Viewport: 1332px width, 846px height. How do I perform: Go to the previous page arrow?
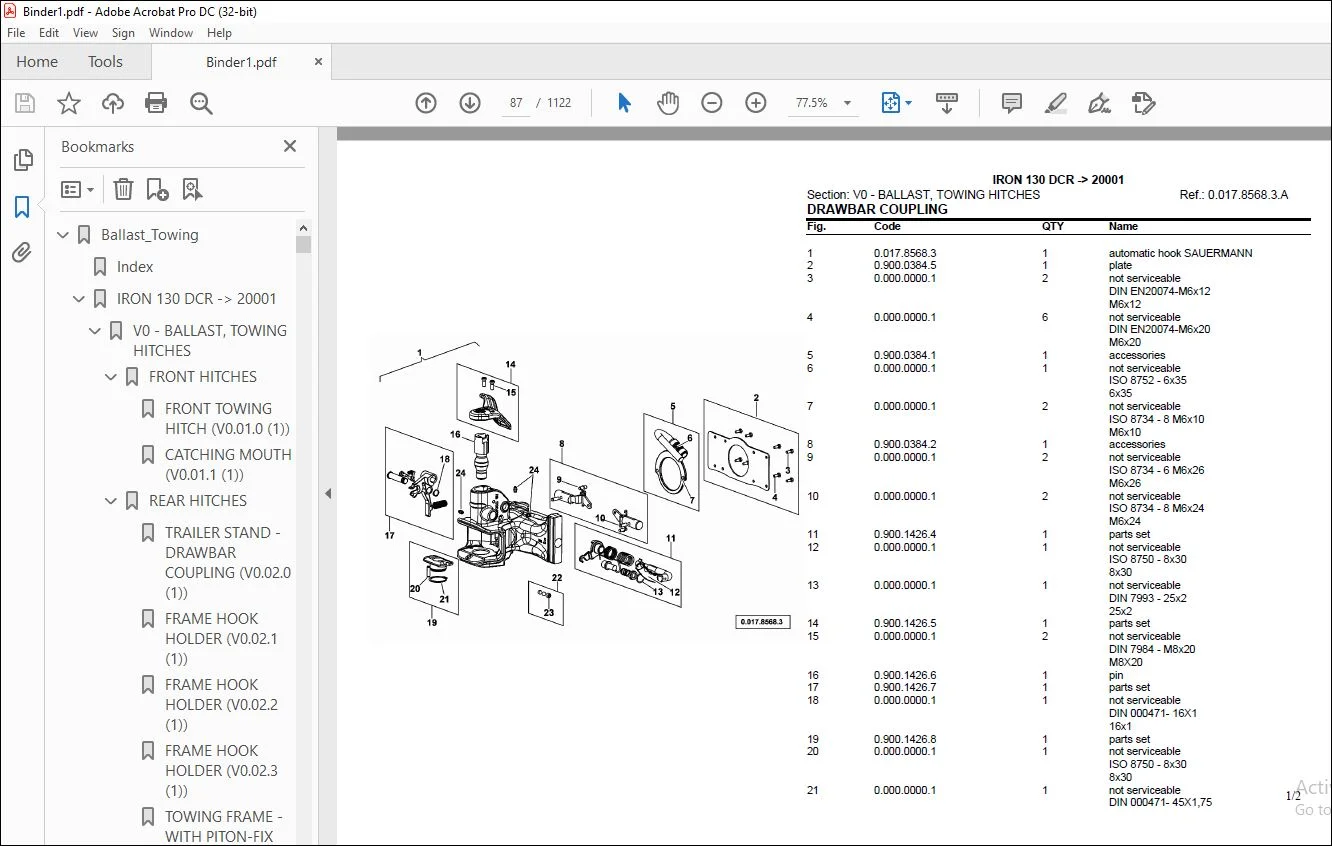[x=426, y=103]
